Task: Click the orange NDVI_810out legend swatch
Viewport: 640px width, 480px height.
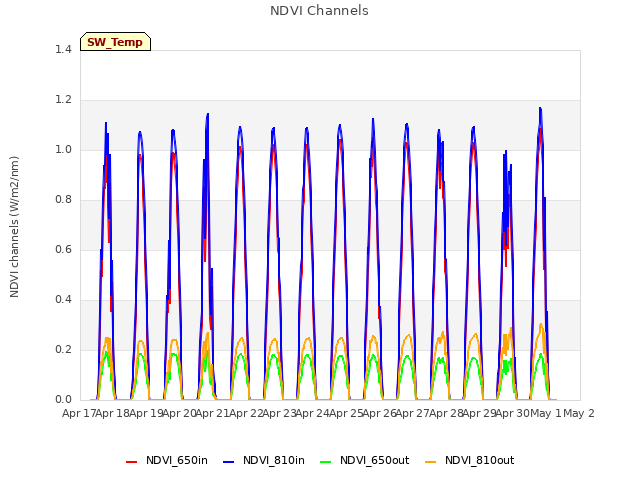Action: (431, 462)
